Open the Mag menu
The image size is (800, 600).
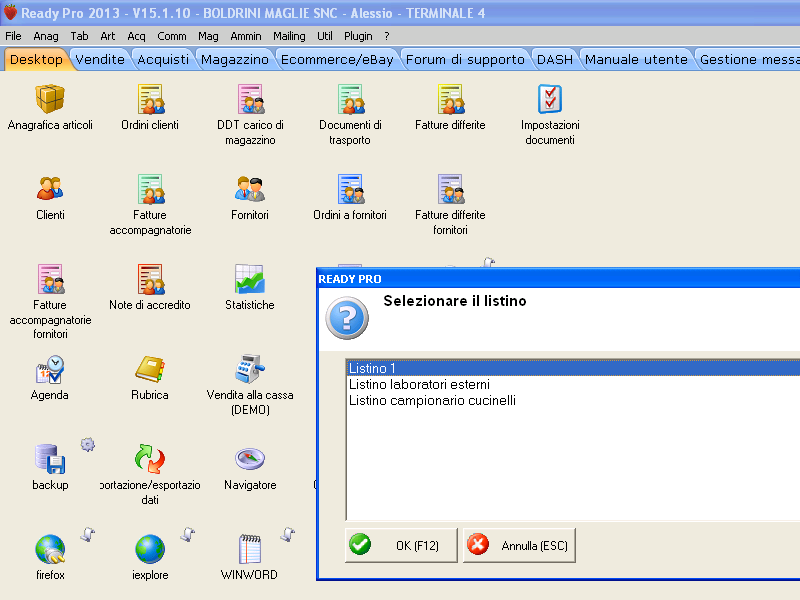click(208, 36)
